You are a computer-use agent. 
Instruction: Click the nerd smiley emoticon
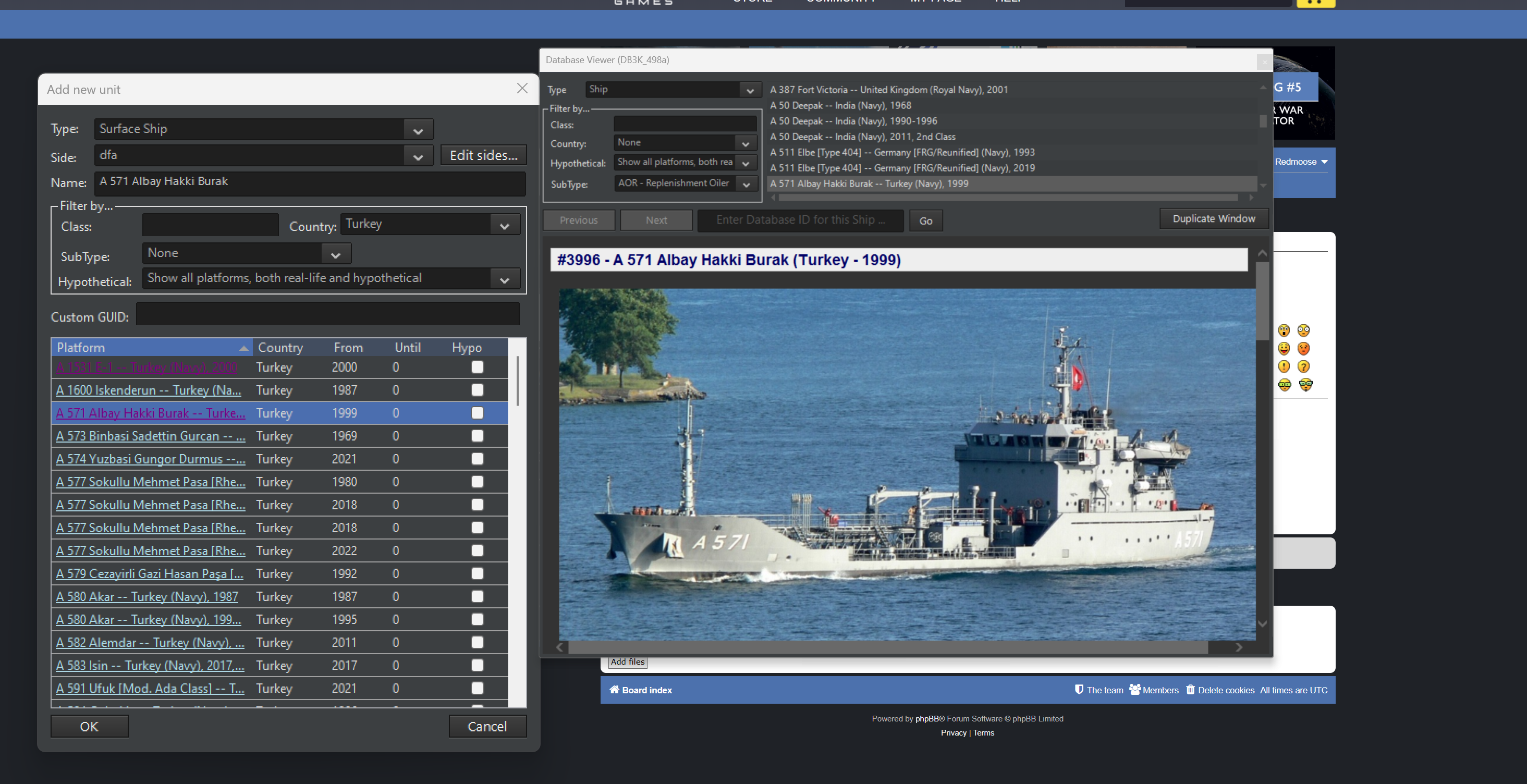tap(1305, 385)
